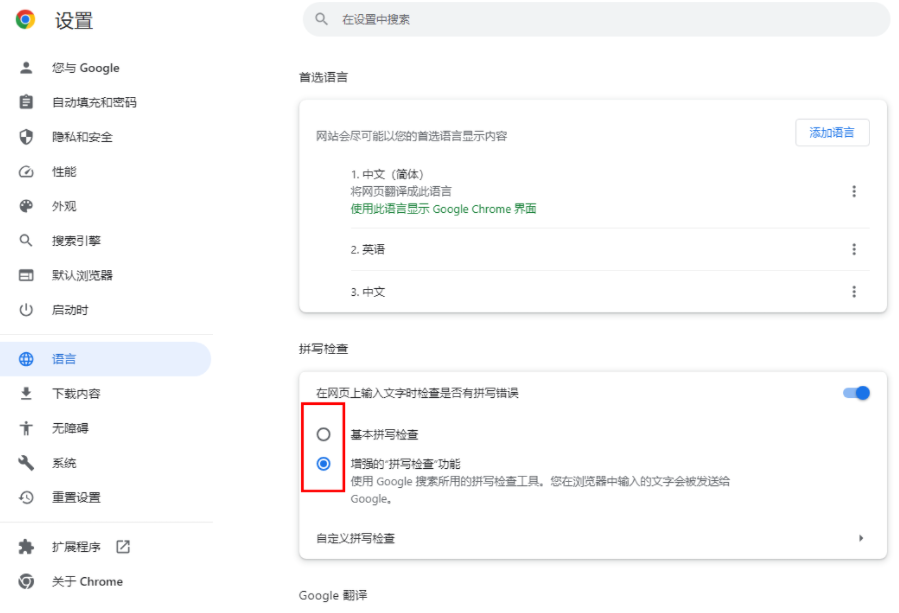Open the 重置设置 section
Image resolution: width=899 pixels, height=613 pixels.
(105, 497)
